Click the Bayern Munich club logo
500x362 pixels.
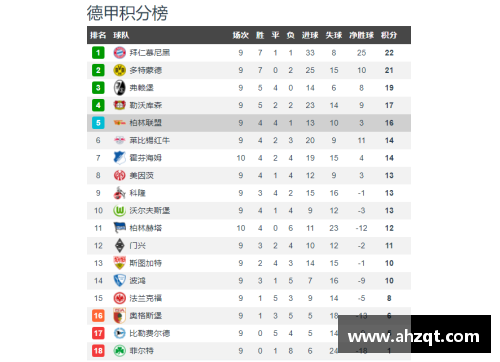tap(119, 53)
